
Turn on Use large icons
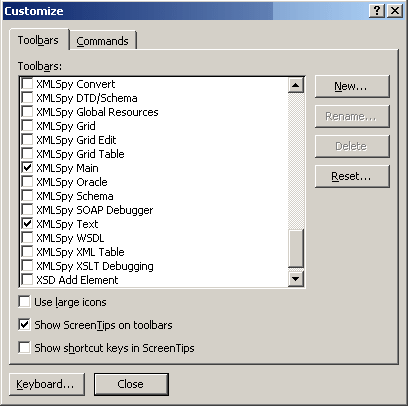click(24, 302)
